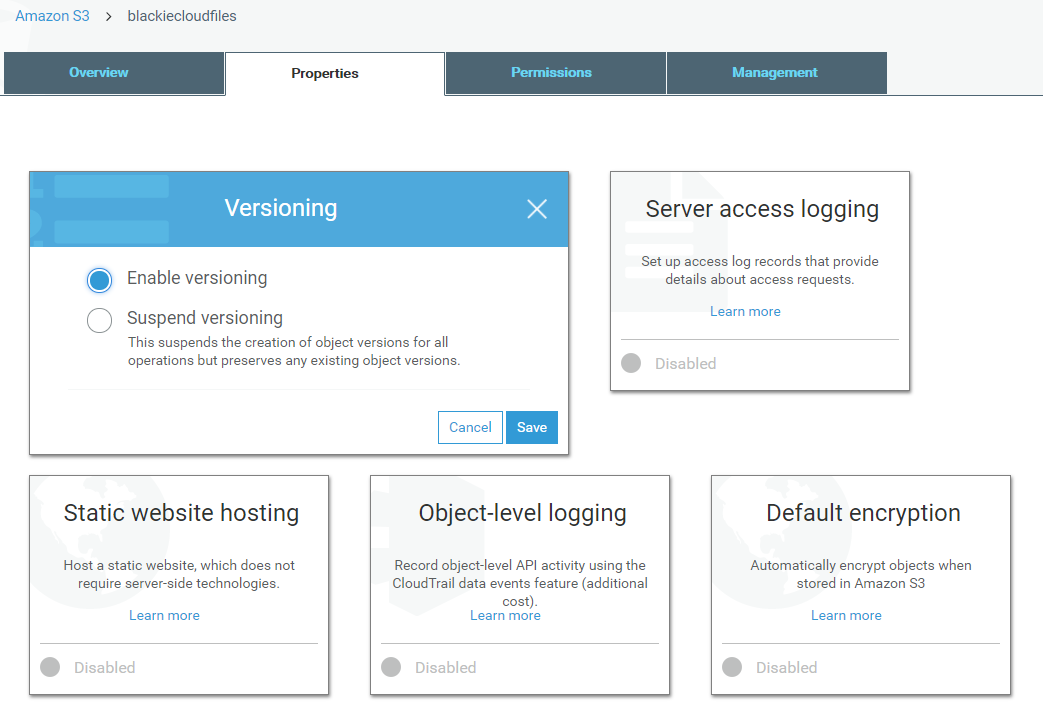Select the Enable versioning radio button
This screenshot has height=706, width=1043.
pyautogui.click(x=99, y=280)
